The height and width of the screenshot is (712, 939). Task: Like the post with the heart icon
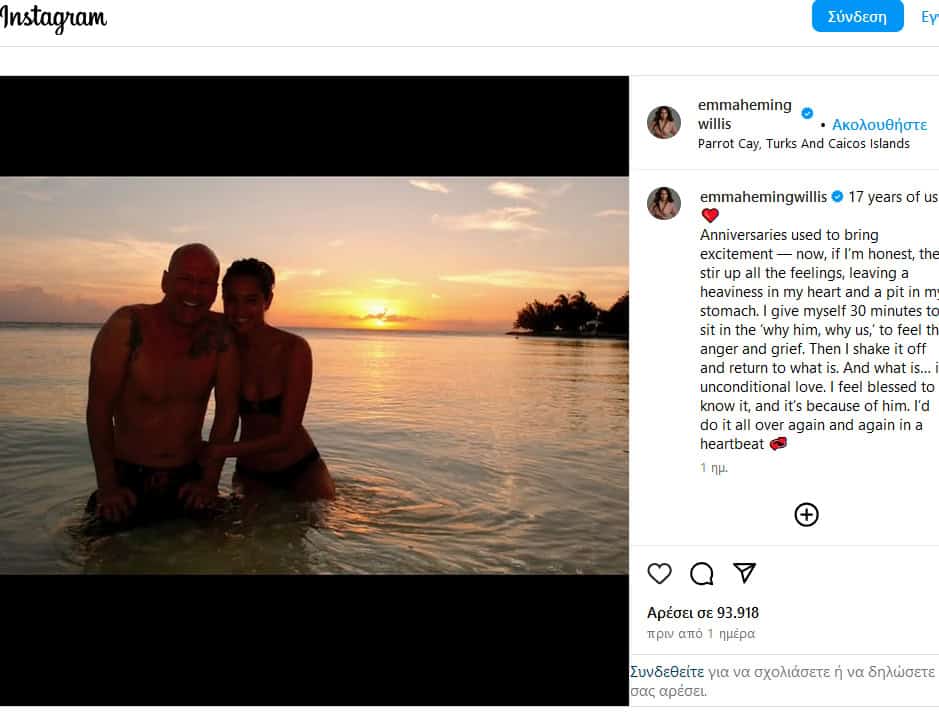pyautogui.click(x=659, y=573)
